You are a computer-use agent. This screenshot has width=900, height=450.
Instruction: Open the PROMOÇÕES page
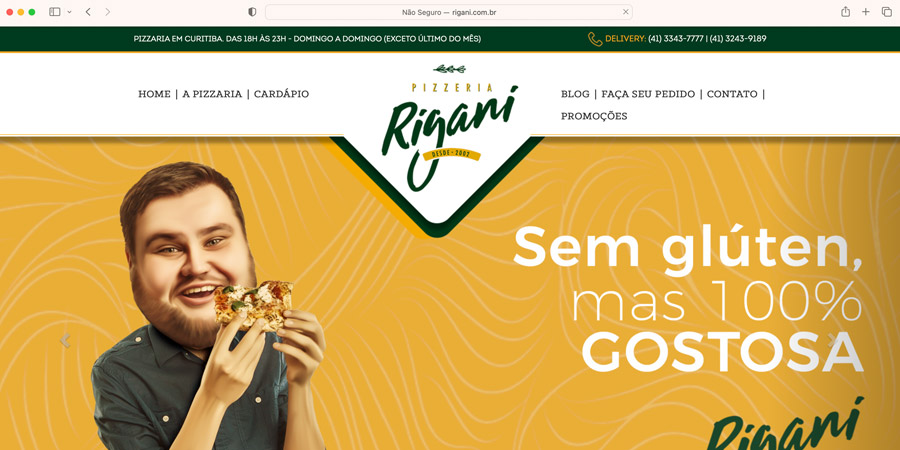(594, 116)
